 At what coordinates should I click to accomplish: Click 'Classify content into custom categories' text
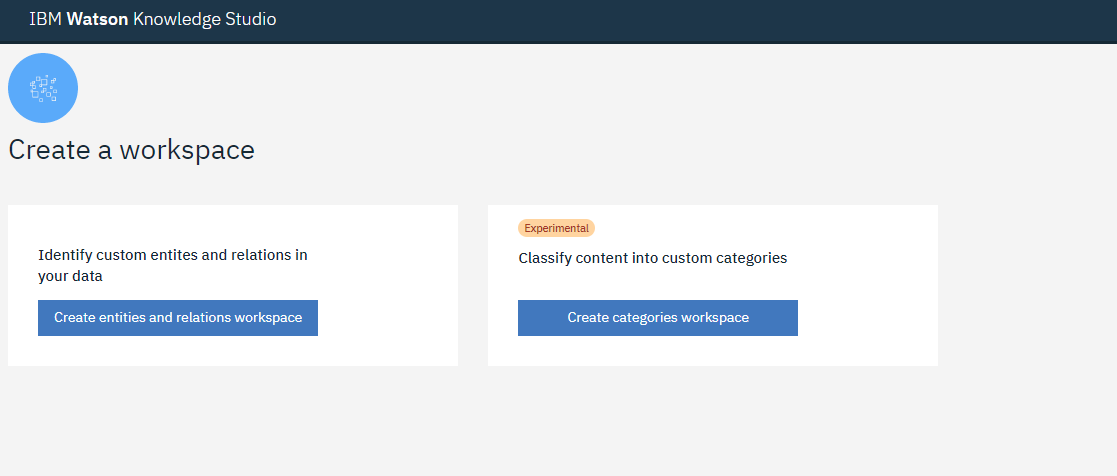(x=653, y=258)
